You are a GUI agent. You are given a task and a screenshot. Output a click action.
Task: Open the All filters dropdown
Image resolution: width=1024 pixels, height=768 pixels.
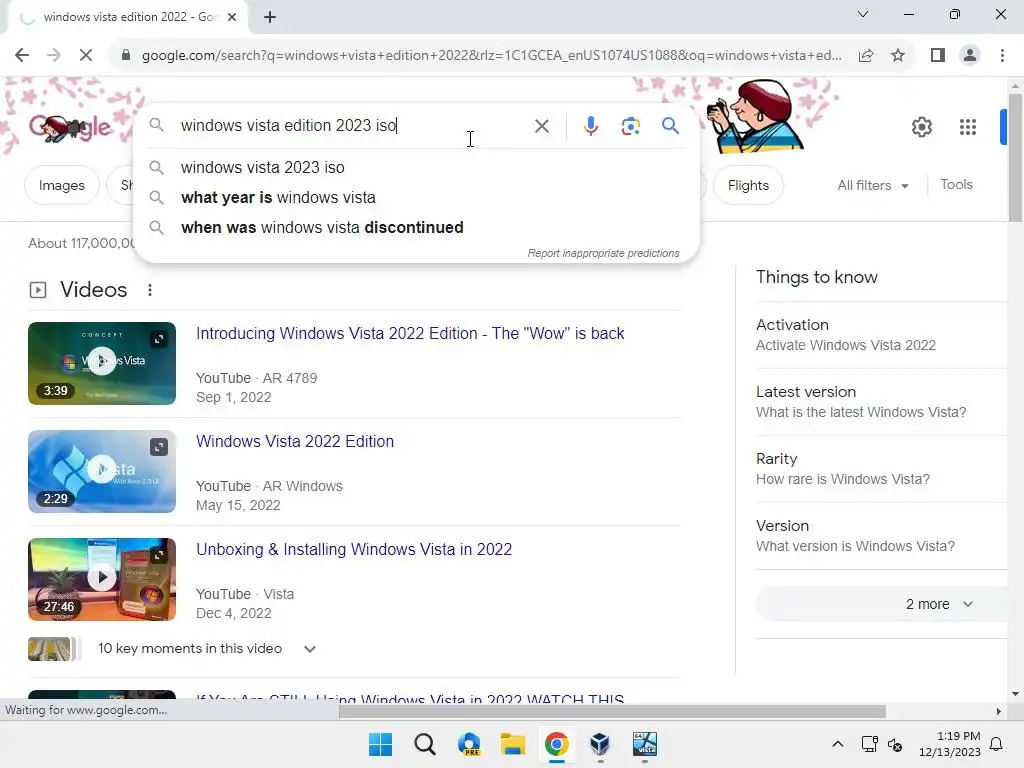point(873,185)
